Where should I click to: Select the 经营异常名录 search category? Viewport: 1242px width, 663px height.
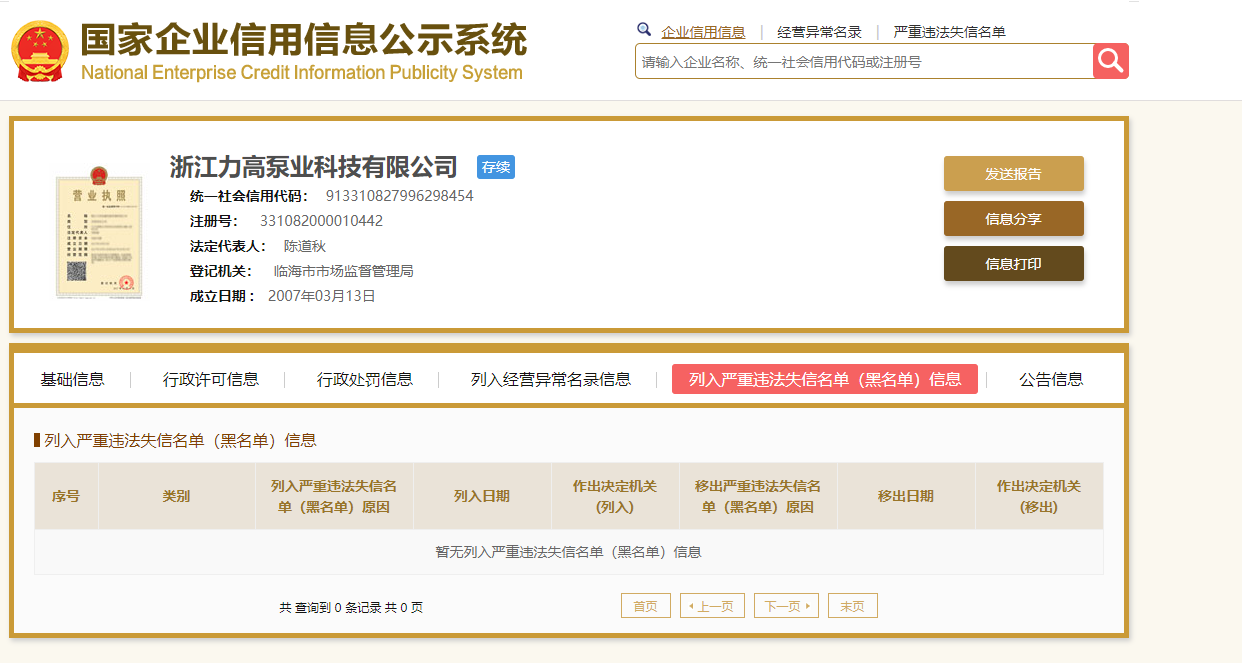(819, 32)
